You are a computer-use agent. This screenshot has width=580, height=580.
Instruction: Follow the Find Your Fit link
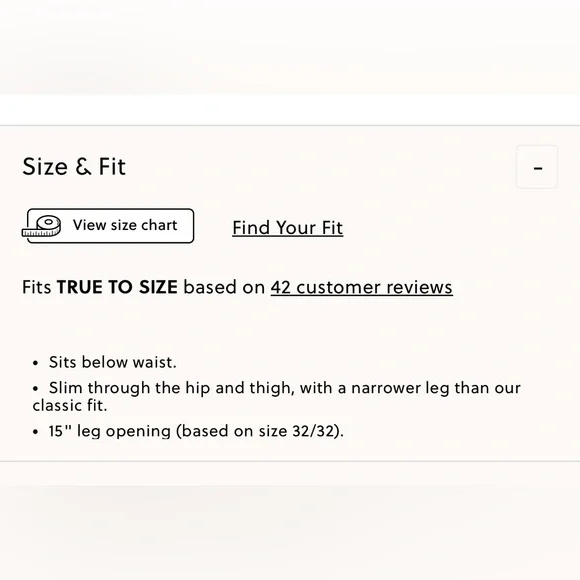(x=287, y=227)
